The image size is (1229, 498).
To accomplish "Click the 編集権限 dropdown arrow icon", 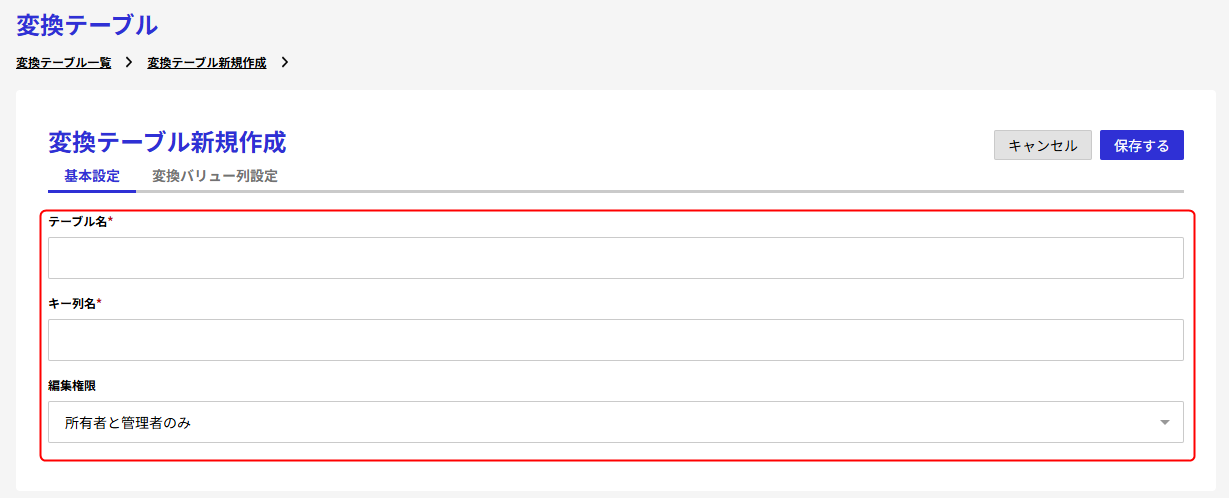I will (x=1164, y=422).
